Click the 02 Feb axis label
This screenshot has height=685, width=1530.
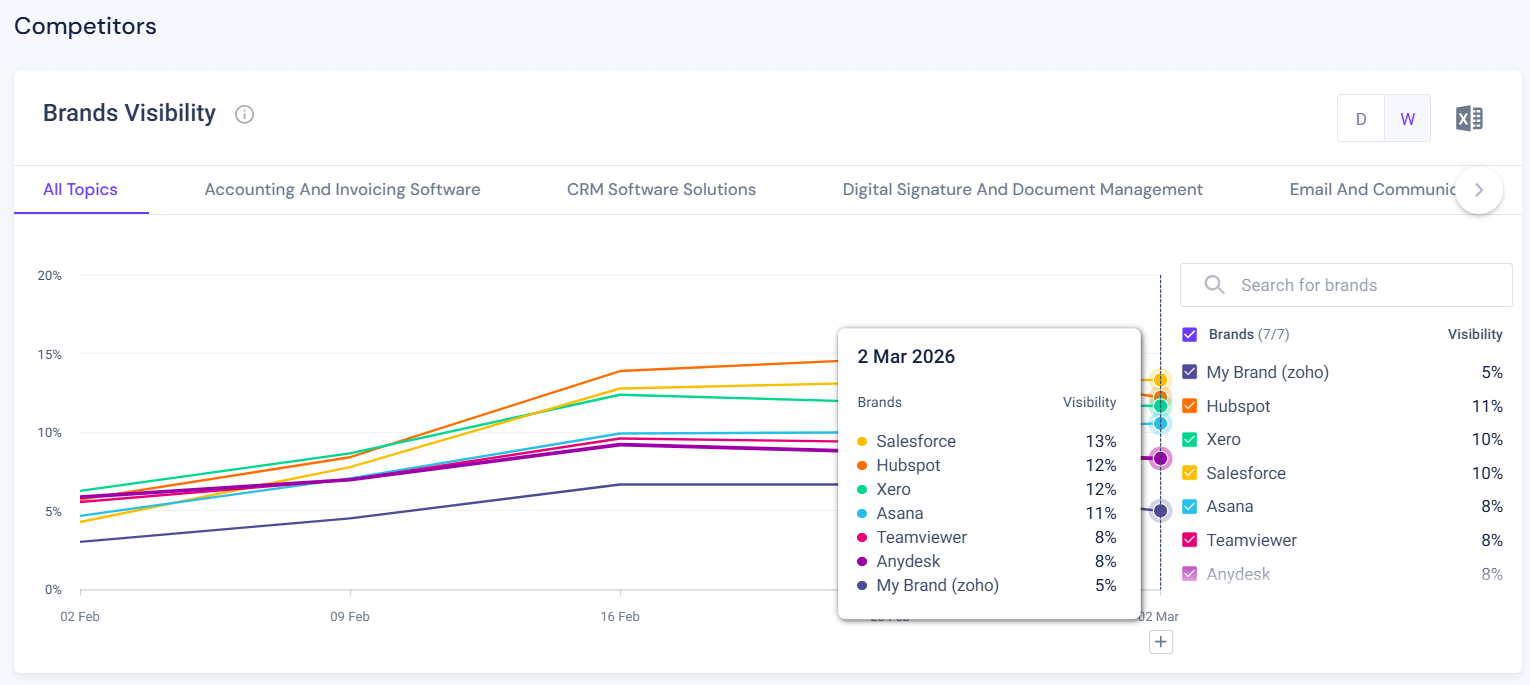[x=80, y=617]
